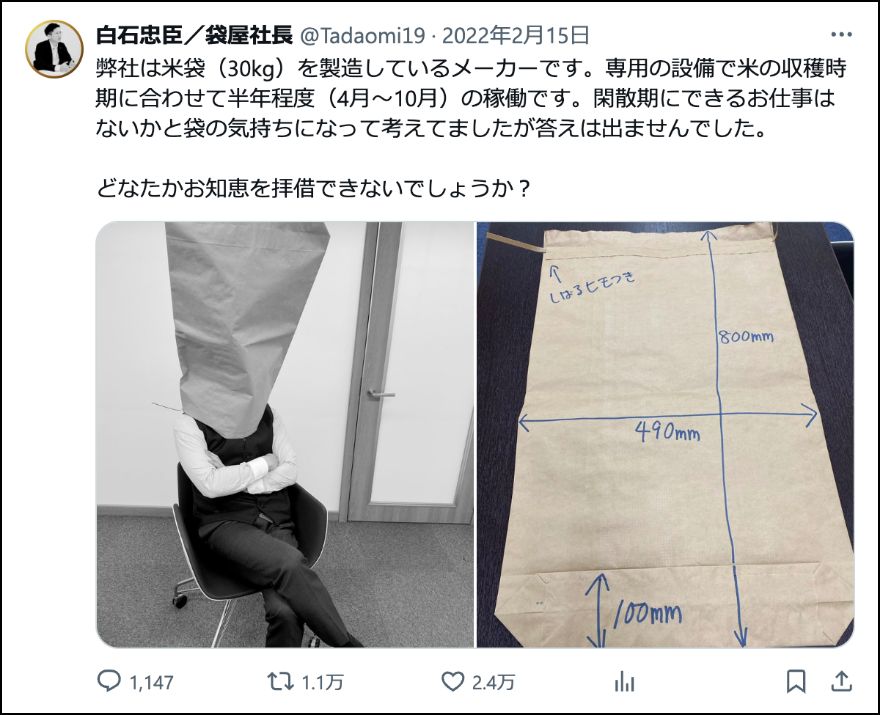880x715 pixels.
Task: Like the tweet with the heart icon
Action: pos(452,682)
